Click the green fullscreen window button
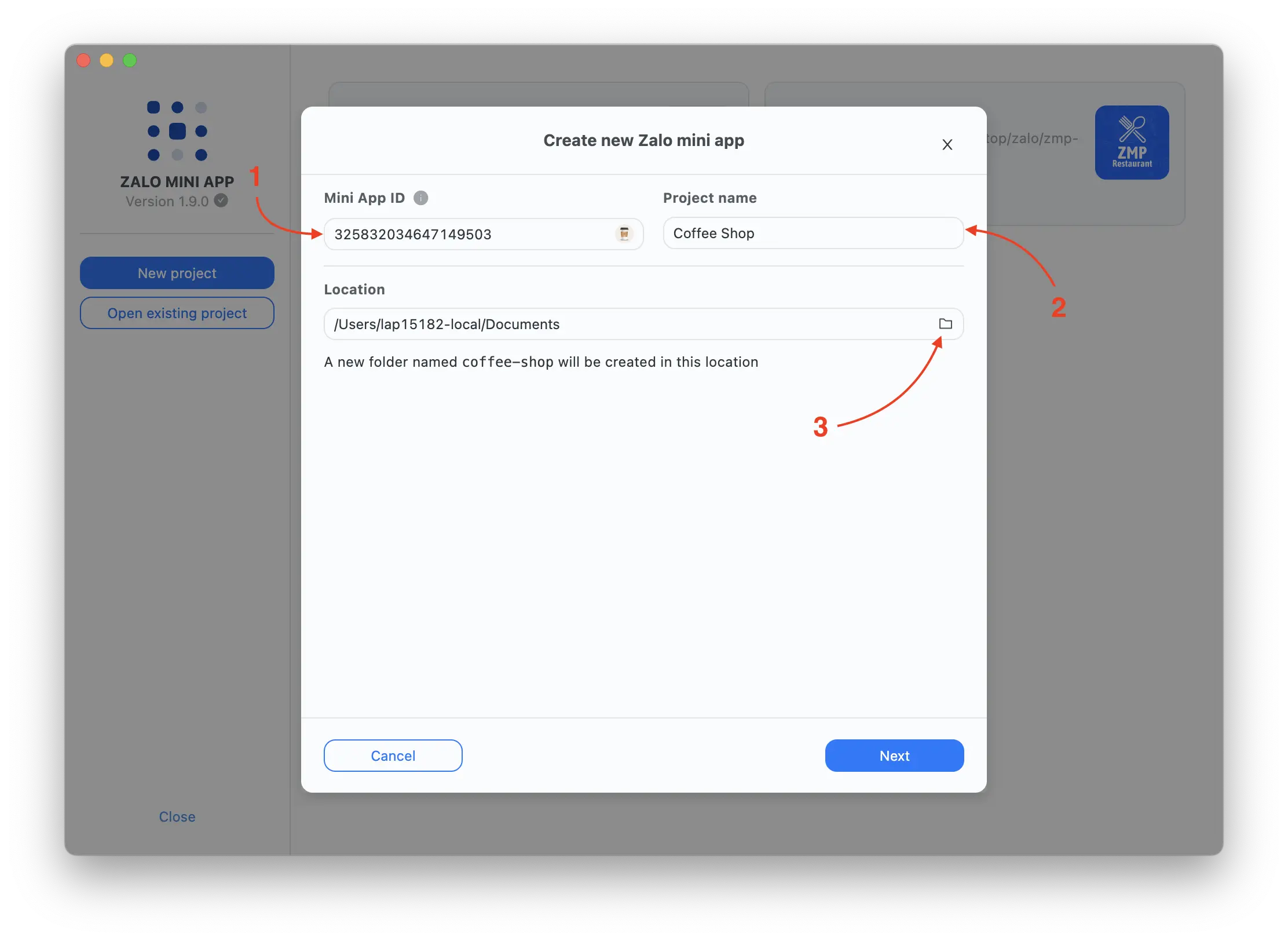 tap(130, 60)
